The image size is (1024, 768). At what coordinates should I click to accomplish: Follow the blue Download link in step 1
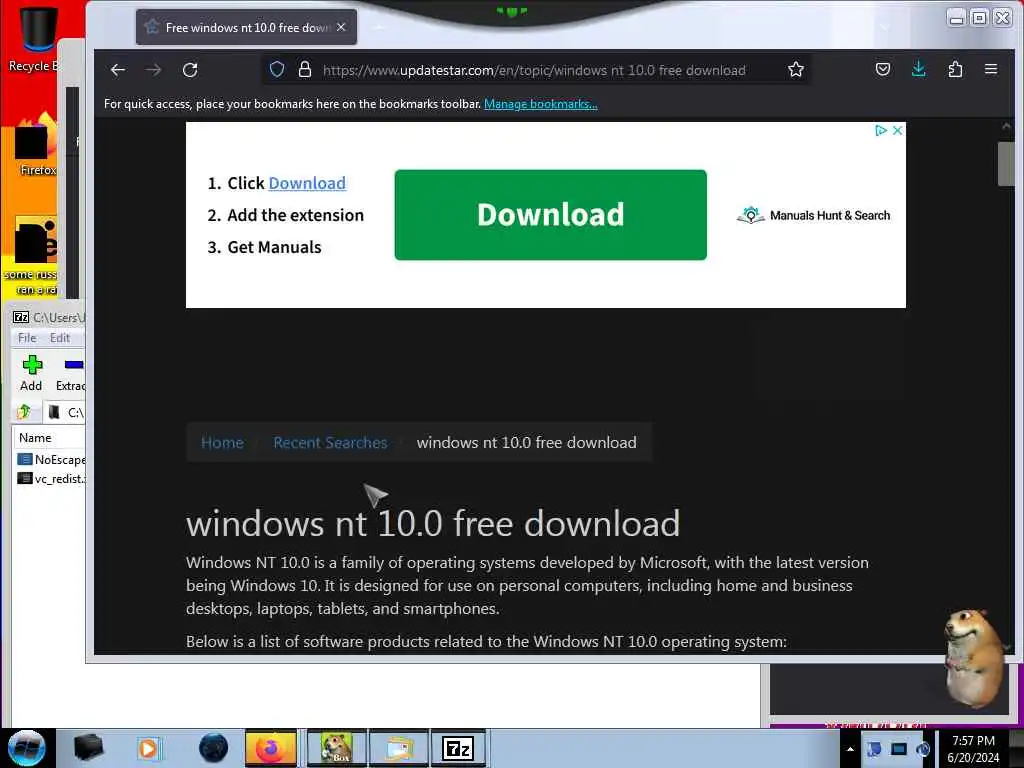coord(307,184)
